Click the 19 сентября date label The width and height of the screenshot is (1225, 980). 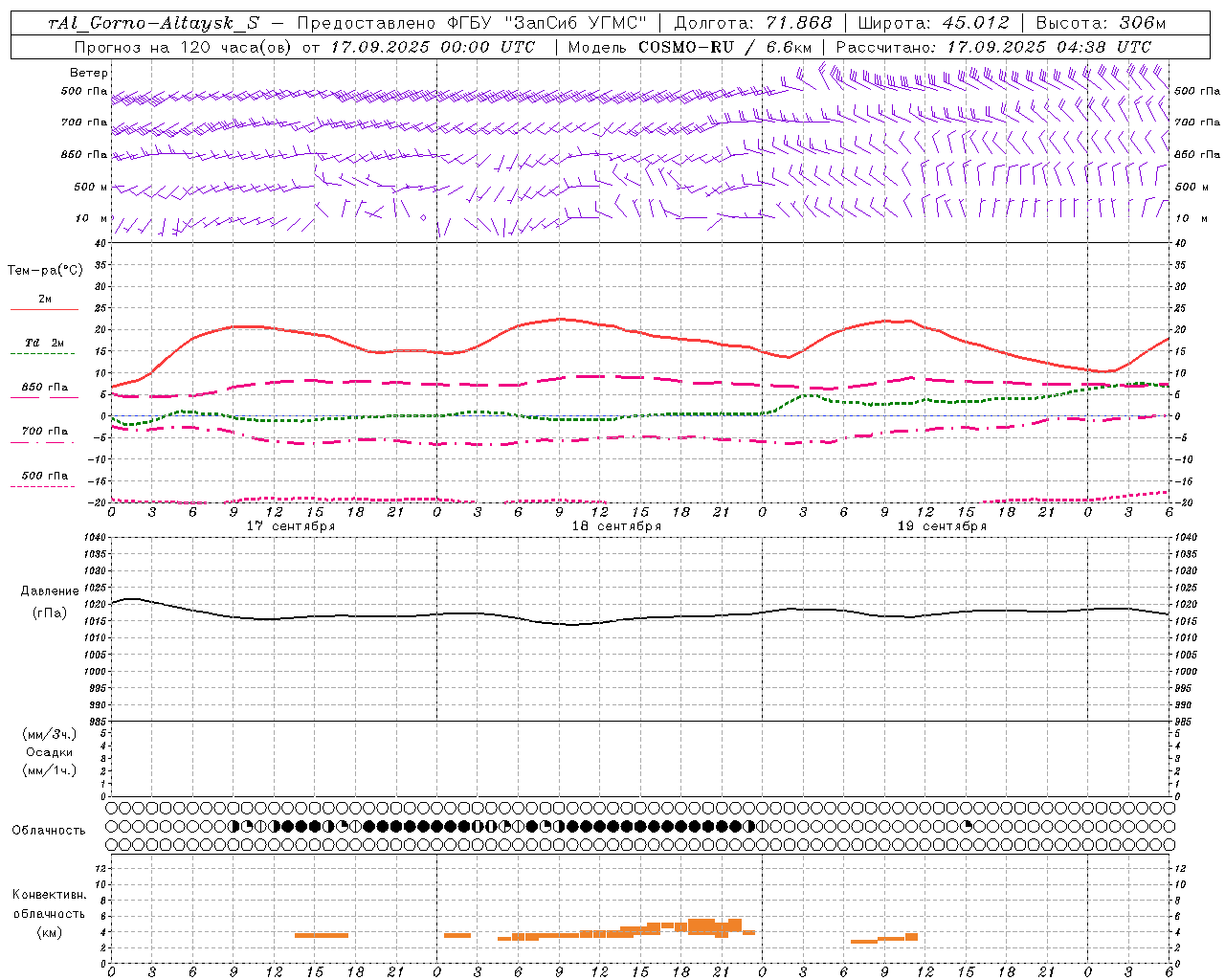941,526
